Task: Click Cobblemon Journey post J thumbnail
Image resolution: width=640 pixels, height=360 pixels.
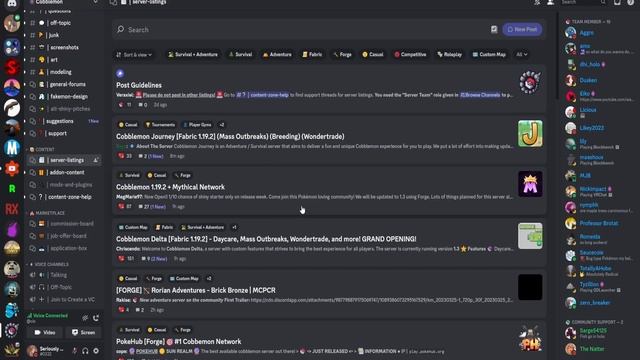Action: tap(530, 133)
